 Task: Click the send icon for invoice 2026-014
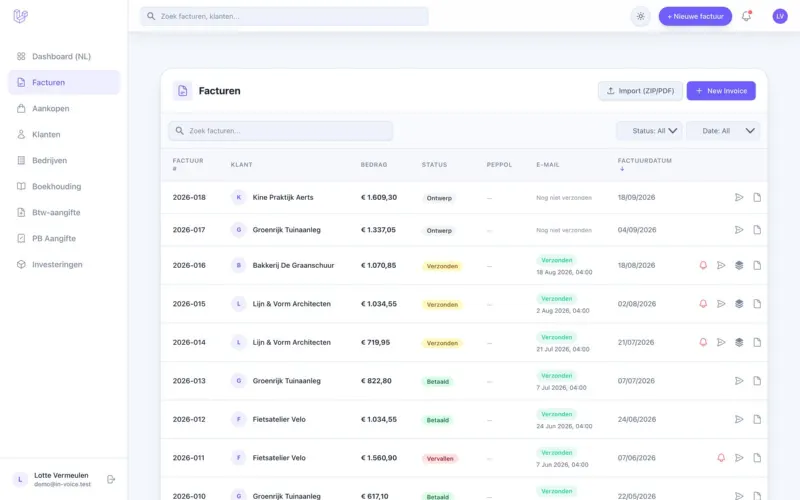(x=721, y=342)
